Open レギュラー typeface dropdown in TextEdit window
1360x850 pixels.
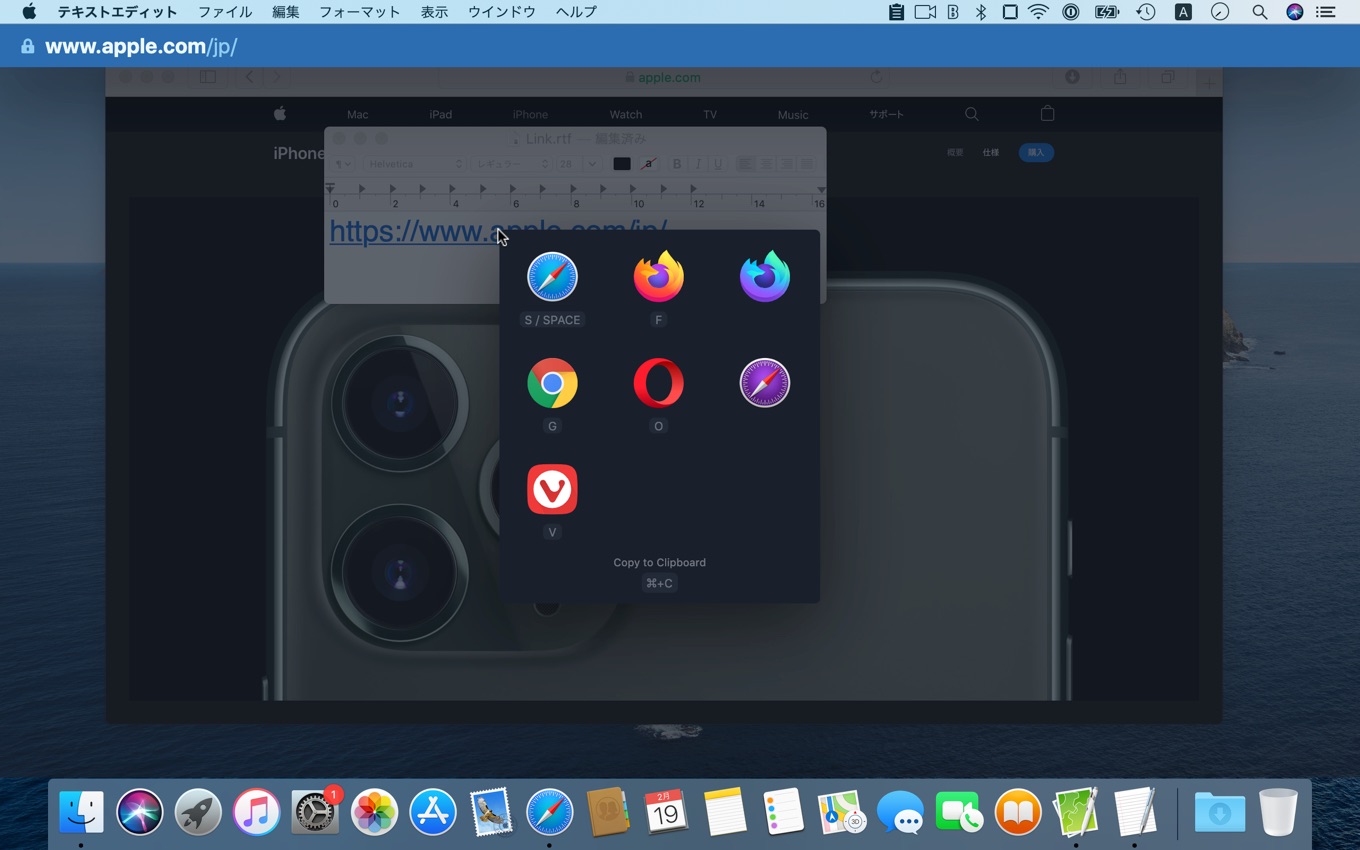pos(512,164)
